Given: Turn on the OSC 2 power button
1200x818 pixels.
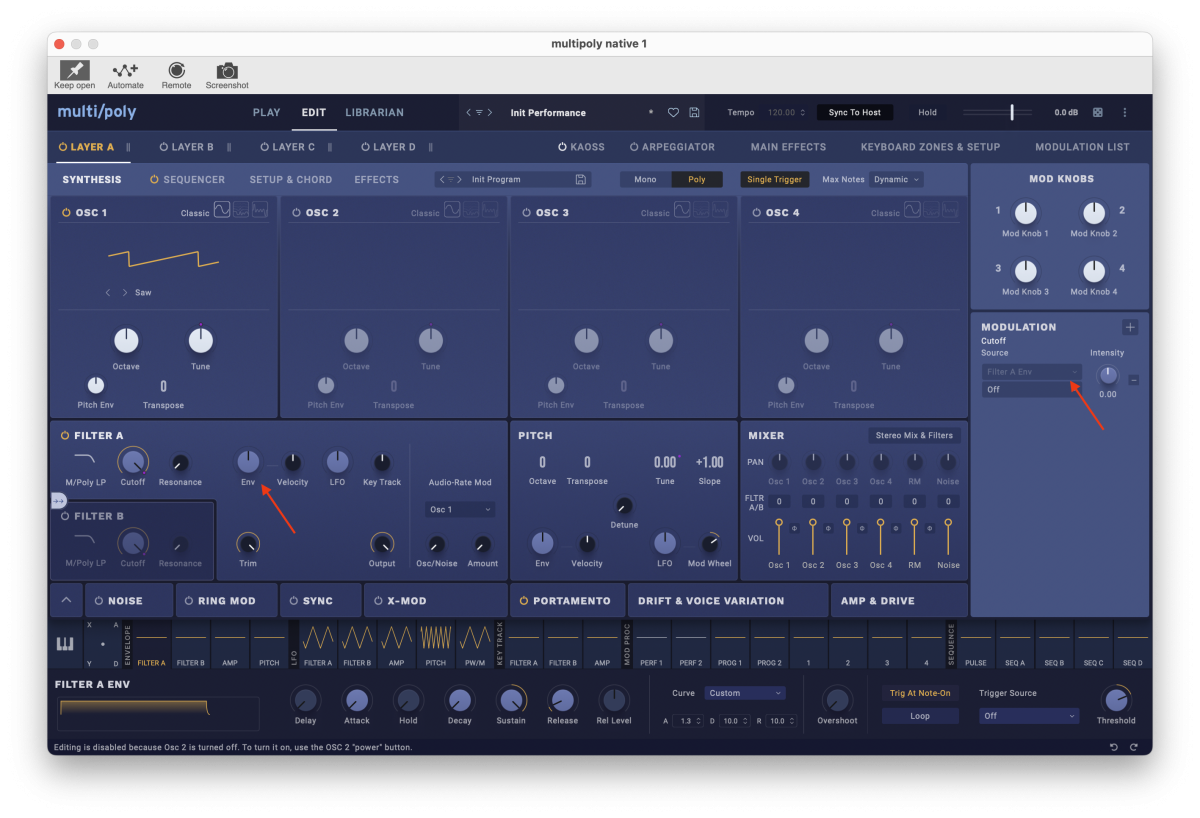Looking at the screenshot, I should pyautogui.click(x=297, y=213).
